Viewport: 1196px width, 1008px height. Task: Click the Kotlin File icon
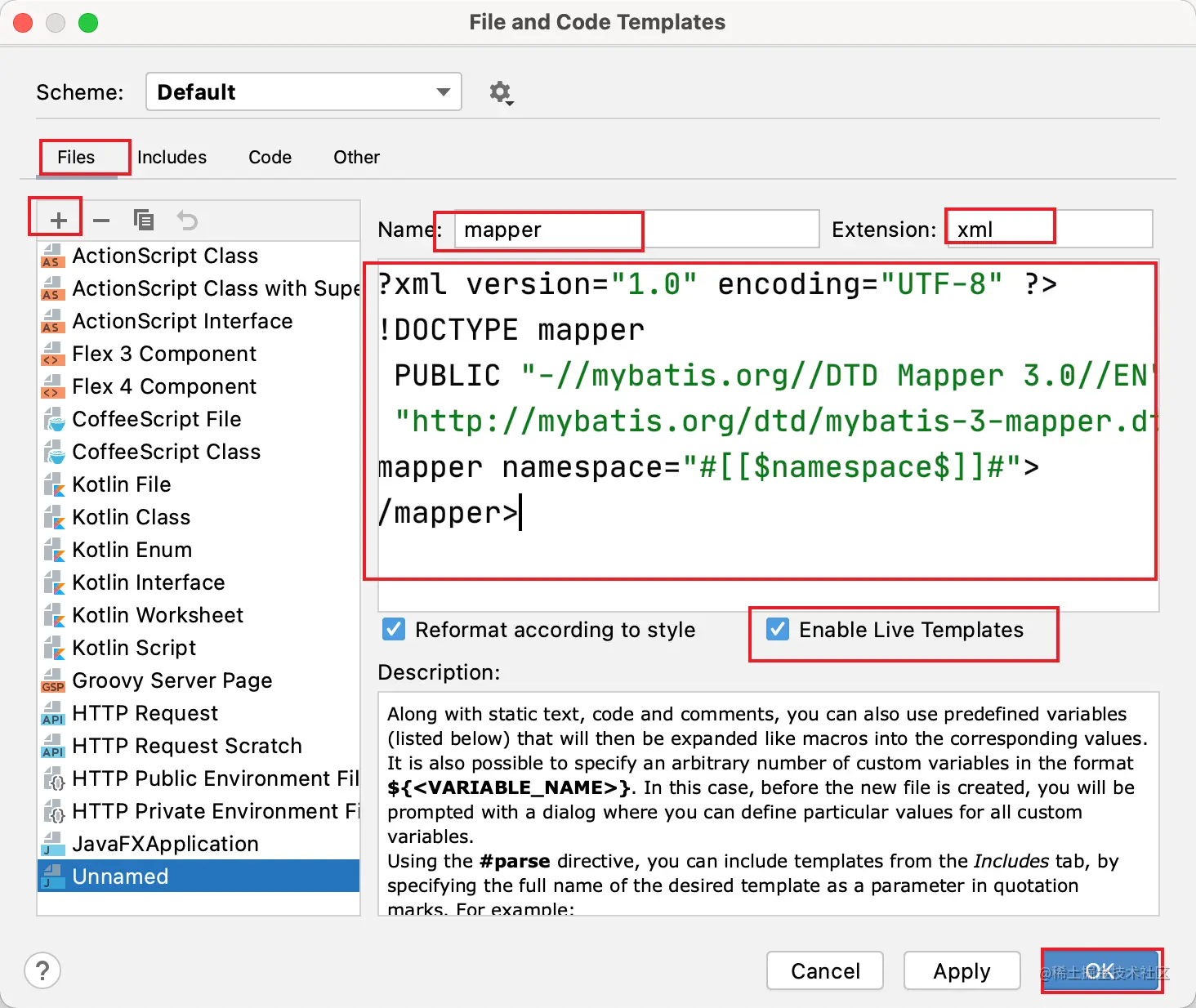tap(53, 484)
